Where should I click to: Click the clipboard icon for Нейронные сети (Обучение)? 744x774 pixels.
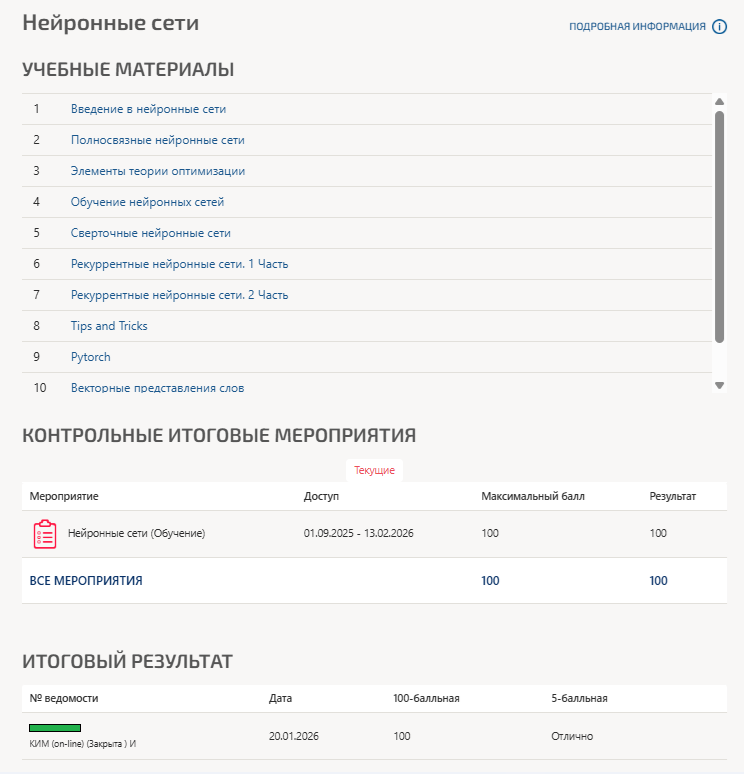coord(45,534)
